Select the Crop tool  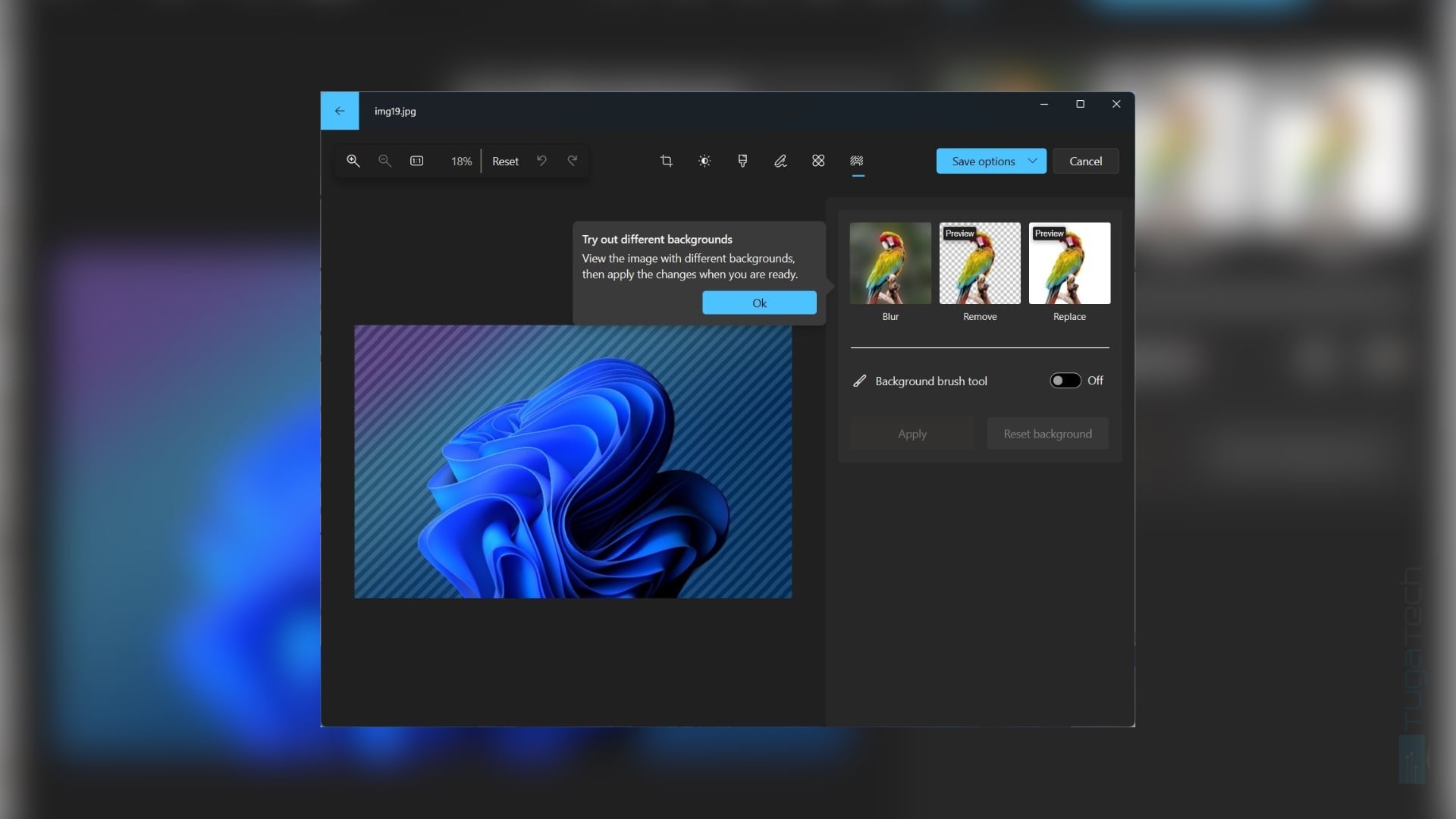tap(667, 161)
